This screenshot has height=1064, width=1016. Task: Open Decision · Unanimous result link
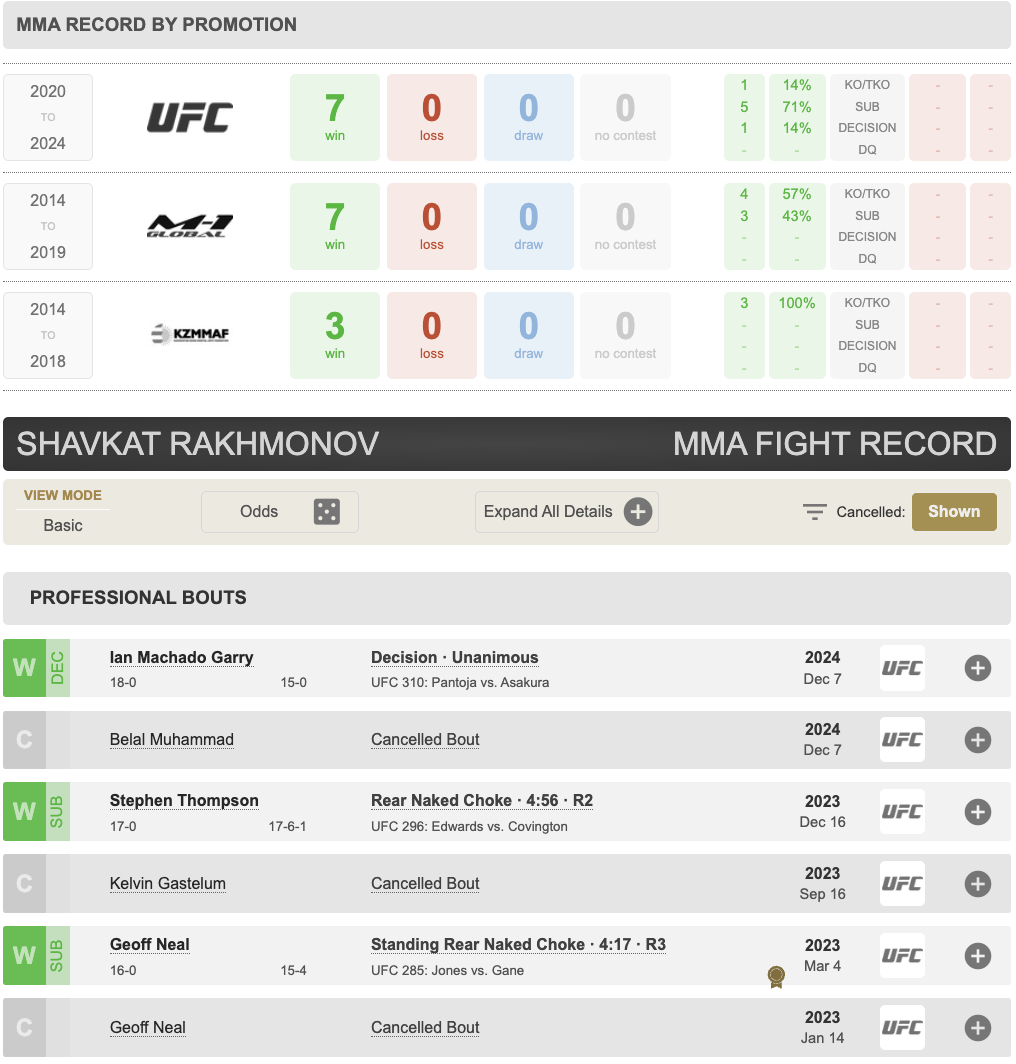click(454, 657)
